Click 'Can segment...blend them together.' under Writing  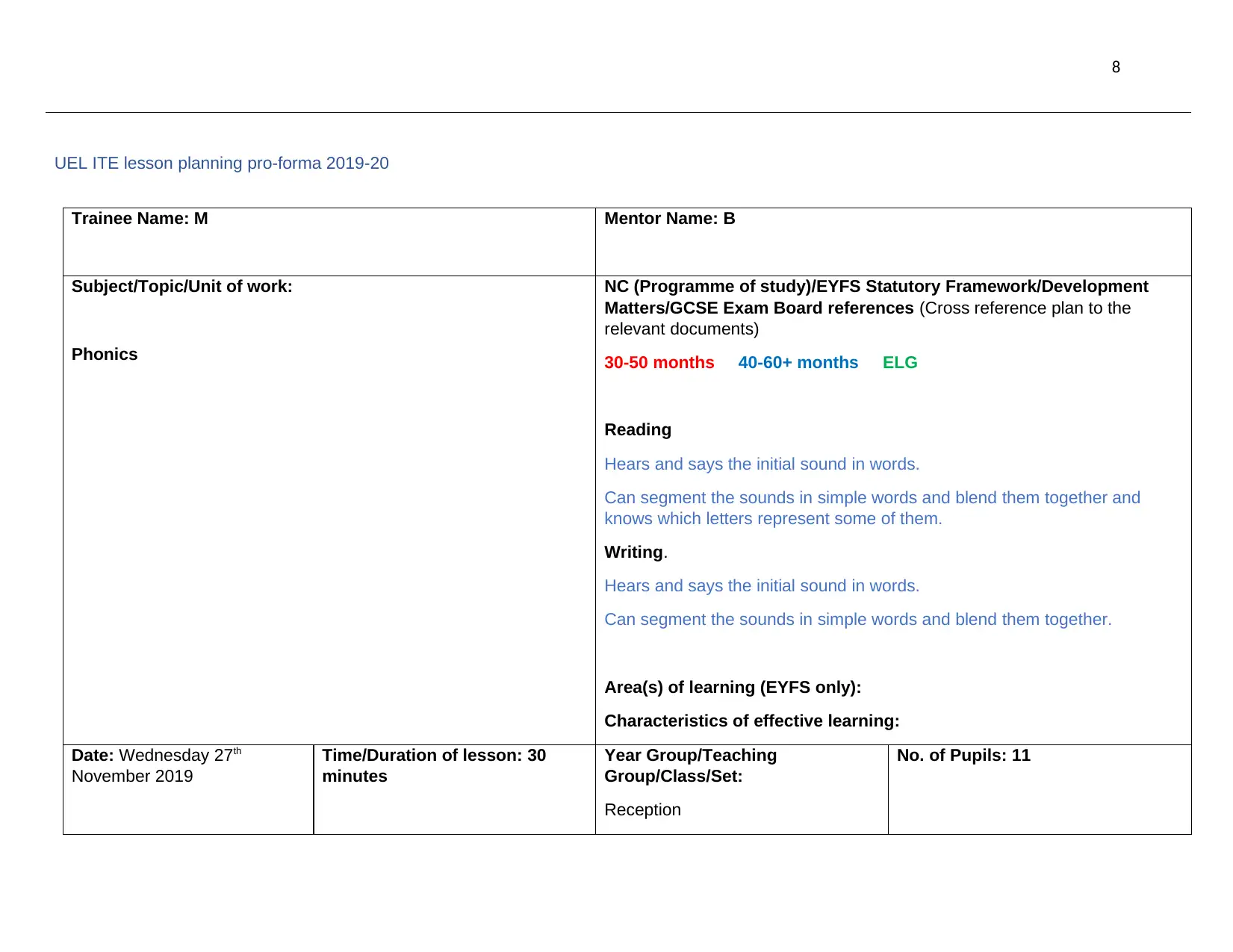click(x=858, y=620)
